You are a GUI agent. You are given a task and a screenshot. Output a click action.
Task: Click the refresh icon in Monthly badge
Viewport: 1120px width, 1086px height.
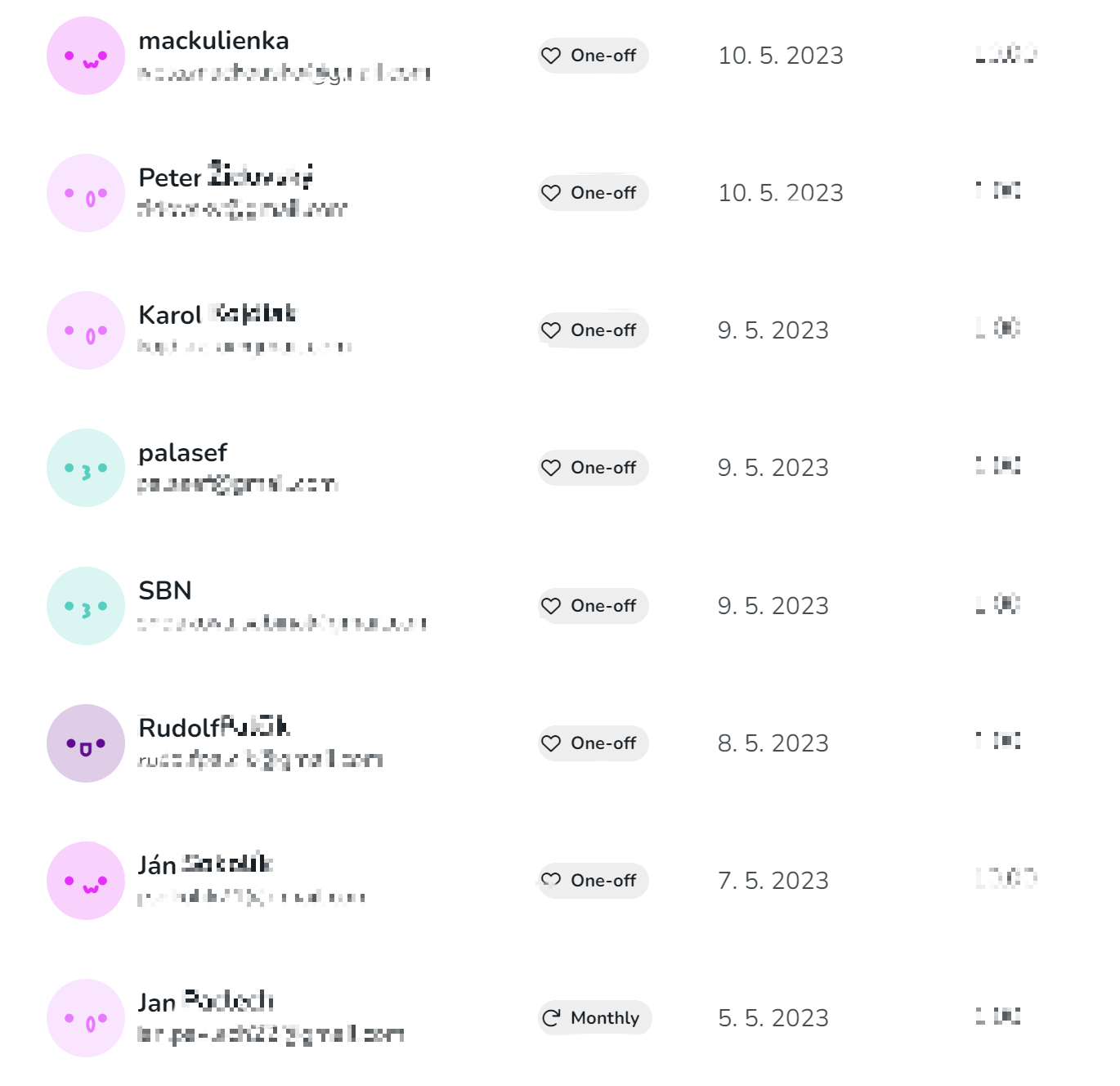pyautogui.click(x=551, y=1018)
